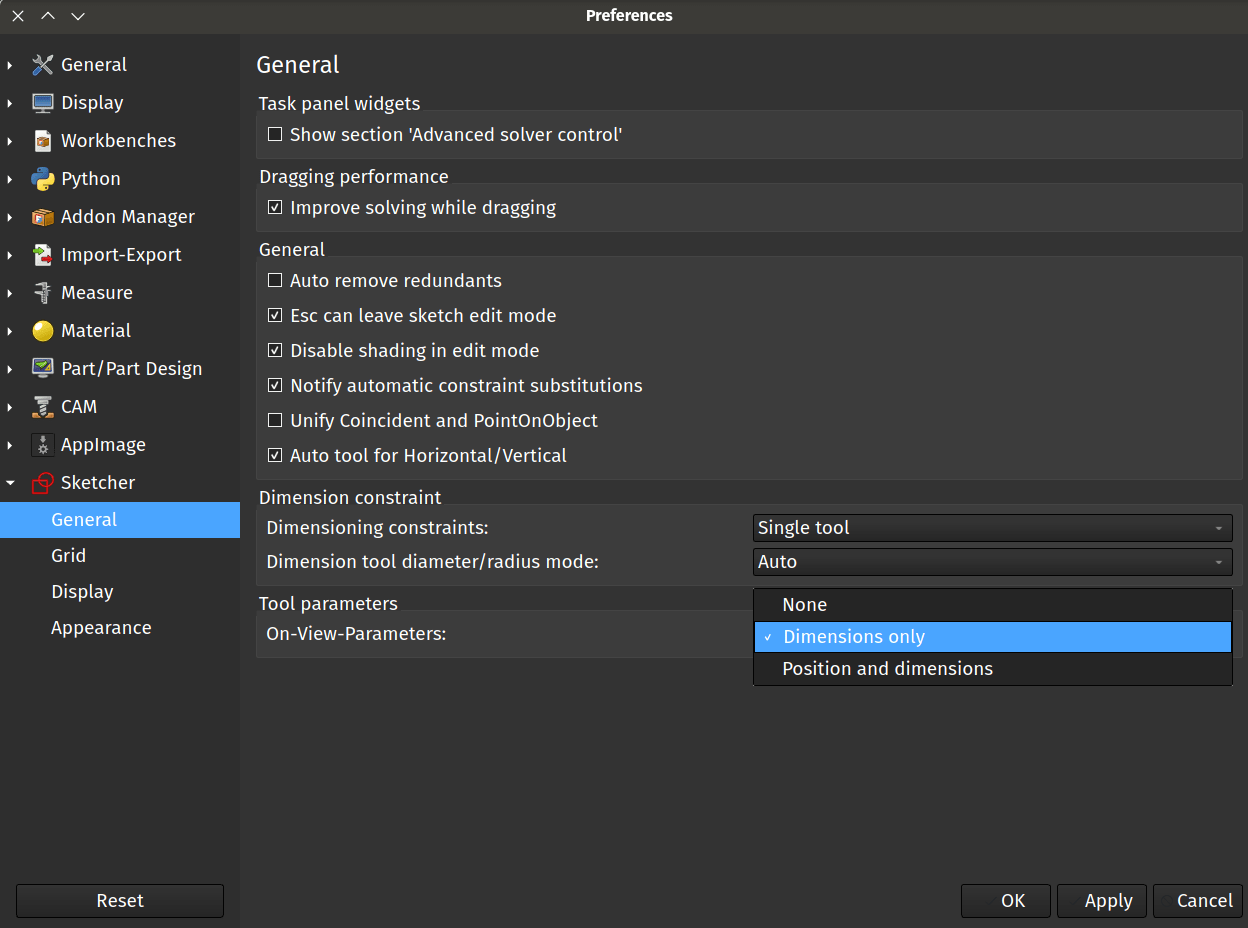Image resolution: width=1248 pixels, height=928 pixels.
Task: Open the Dimensioning constraints dropdown
Action: click(992, 528)
